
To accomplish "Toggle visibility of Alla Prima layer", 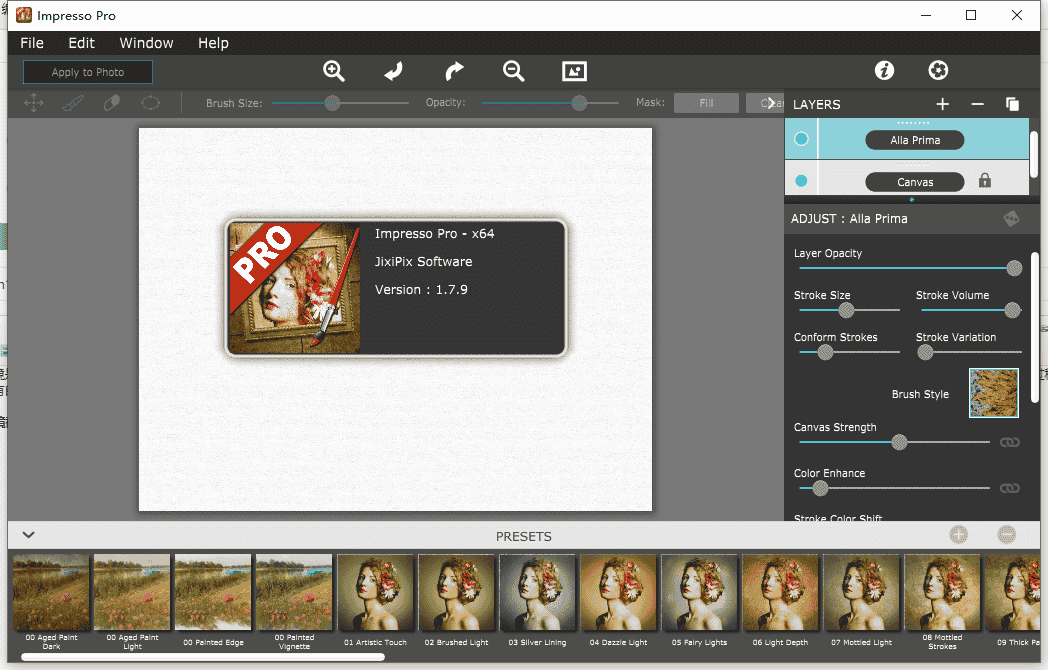I will [801, 140].
